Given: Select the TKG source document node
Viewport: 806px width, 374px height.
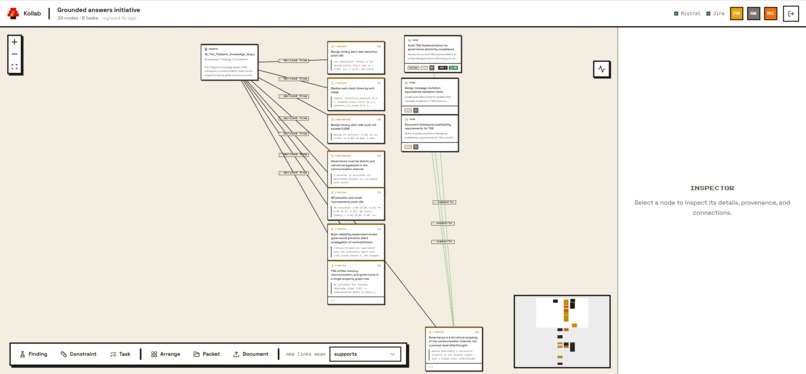Looking at the screenshot, I should click(229, 62).
